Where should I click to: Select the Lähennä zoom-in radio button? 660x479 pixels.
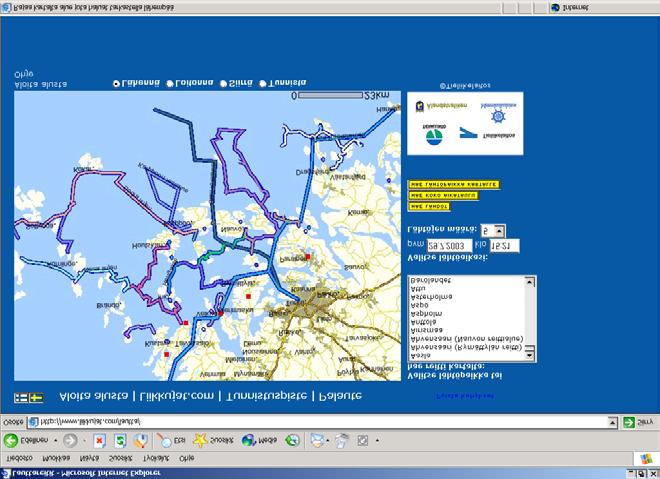tap(117, 84)
